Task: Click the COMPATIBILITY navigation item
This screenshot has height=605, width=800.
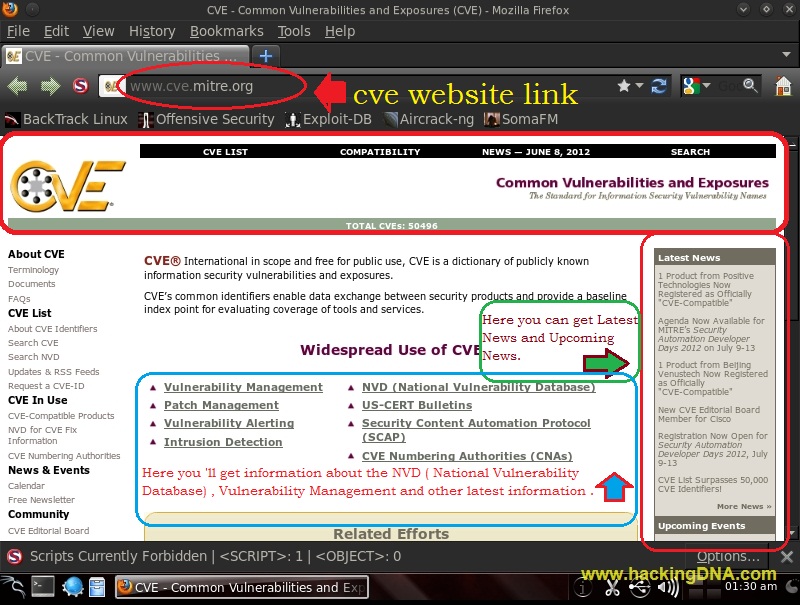Action: [x=380, y=152]
